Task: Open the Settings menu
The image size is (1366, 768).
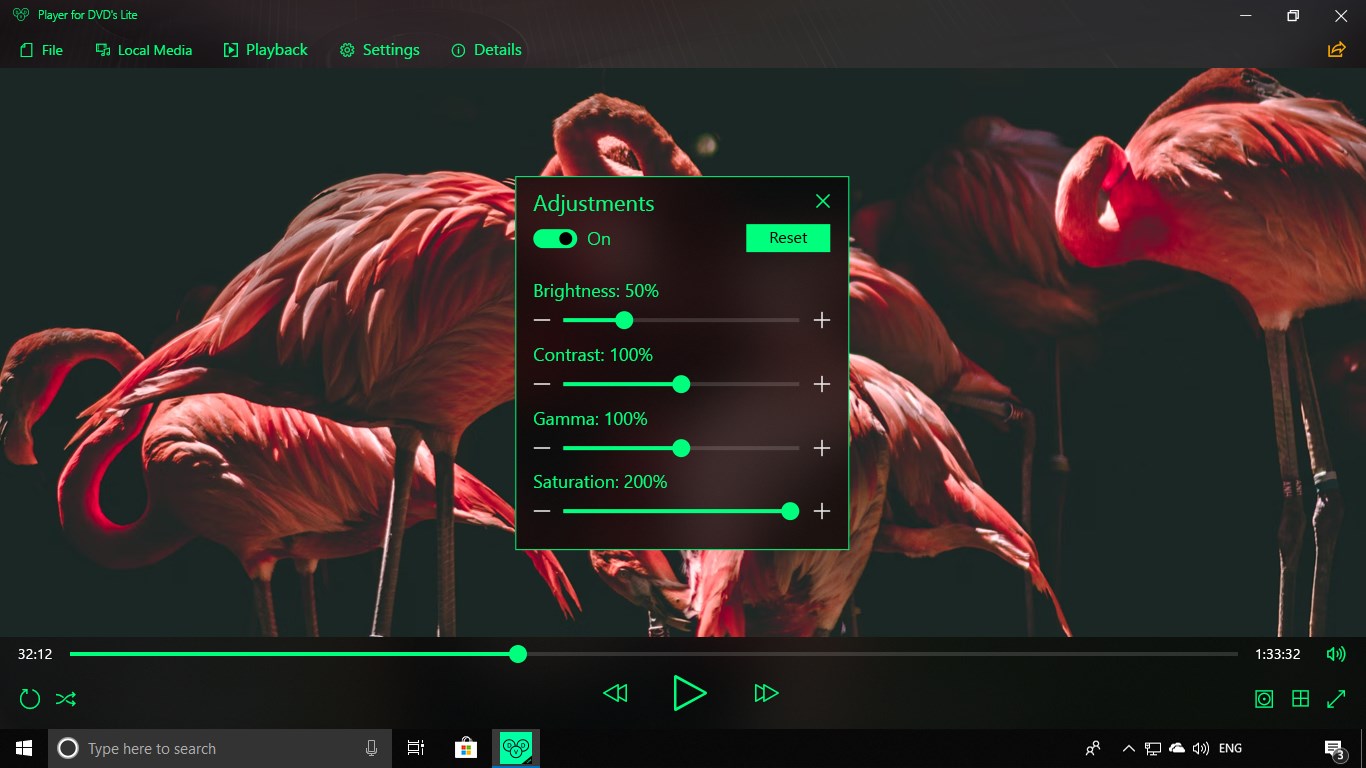Action: click(x=379, y=49)
